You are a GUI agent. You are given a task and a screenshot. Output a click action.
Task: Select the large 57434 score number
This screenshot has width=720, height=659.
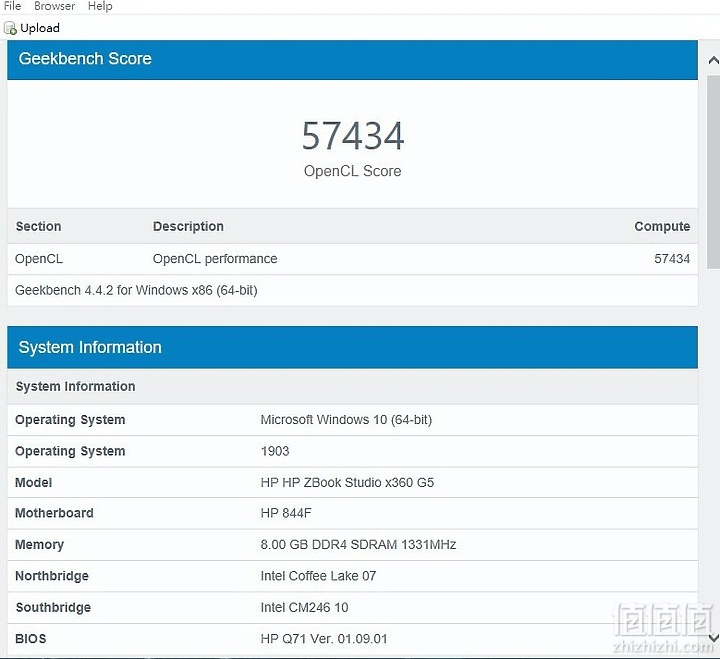(x=353, y=136)
